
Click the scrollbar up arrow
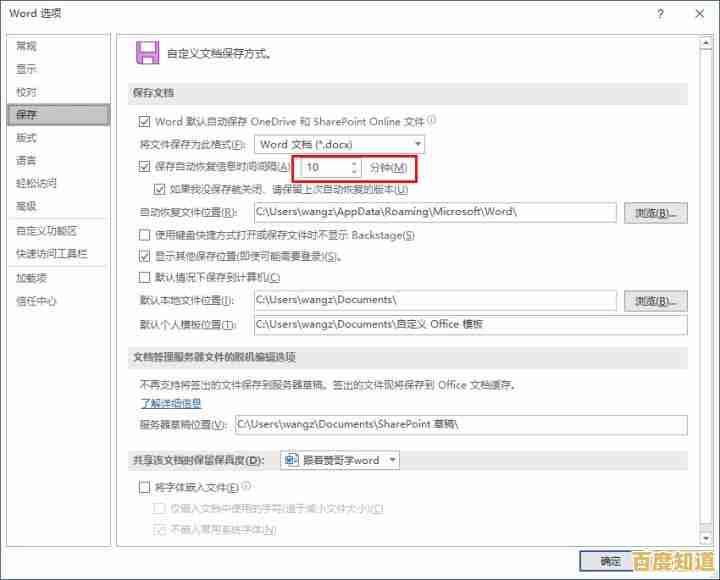706,43
